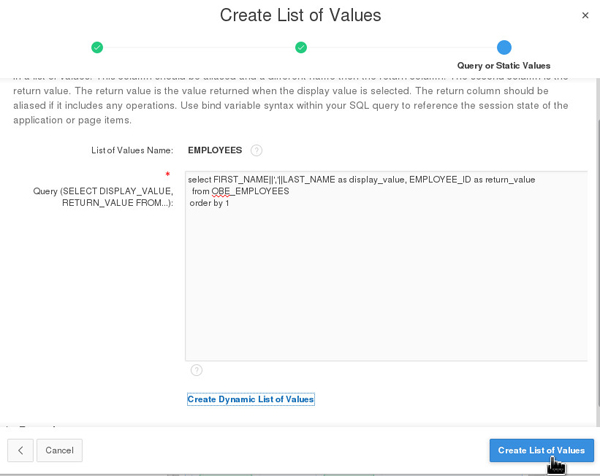Click the Create List of Values dialog title

(300, 15)
